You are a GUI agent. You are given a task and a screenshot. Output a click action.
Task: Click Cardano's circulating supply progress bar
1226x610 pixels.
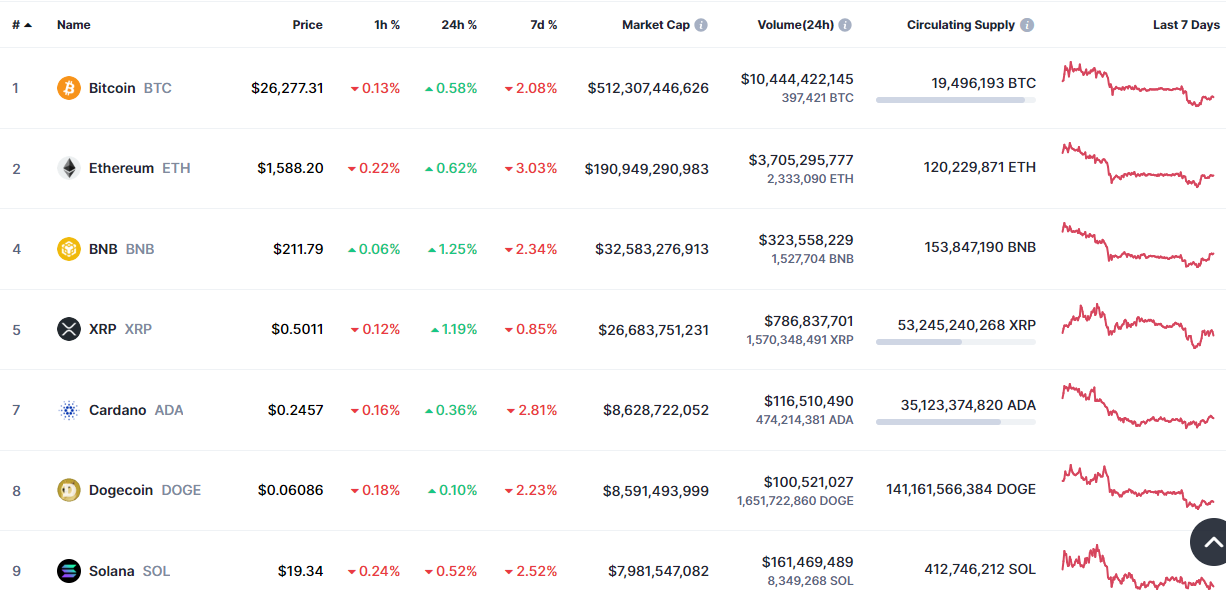click(956, 422)
